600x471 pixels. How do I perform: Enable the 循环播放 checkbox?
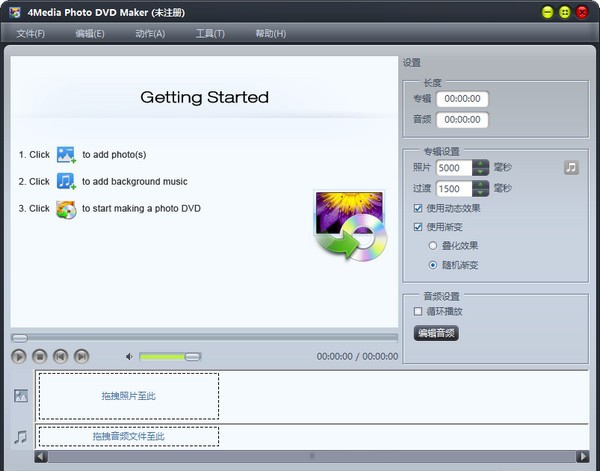click(418, 311)
